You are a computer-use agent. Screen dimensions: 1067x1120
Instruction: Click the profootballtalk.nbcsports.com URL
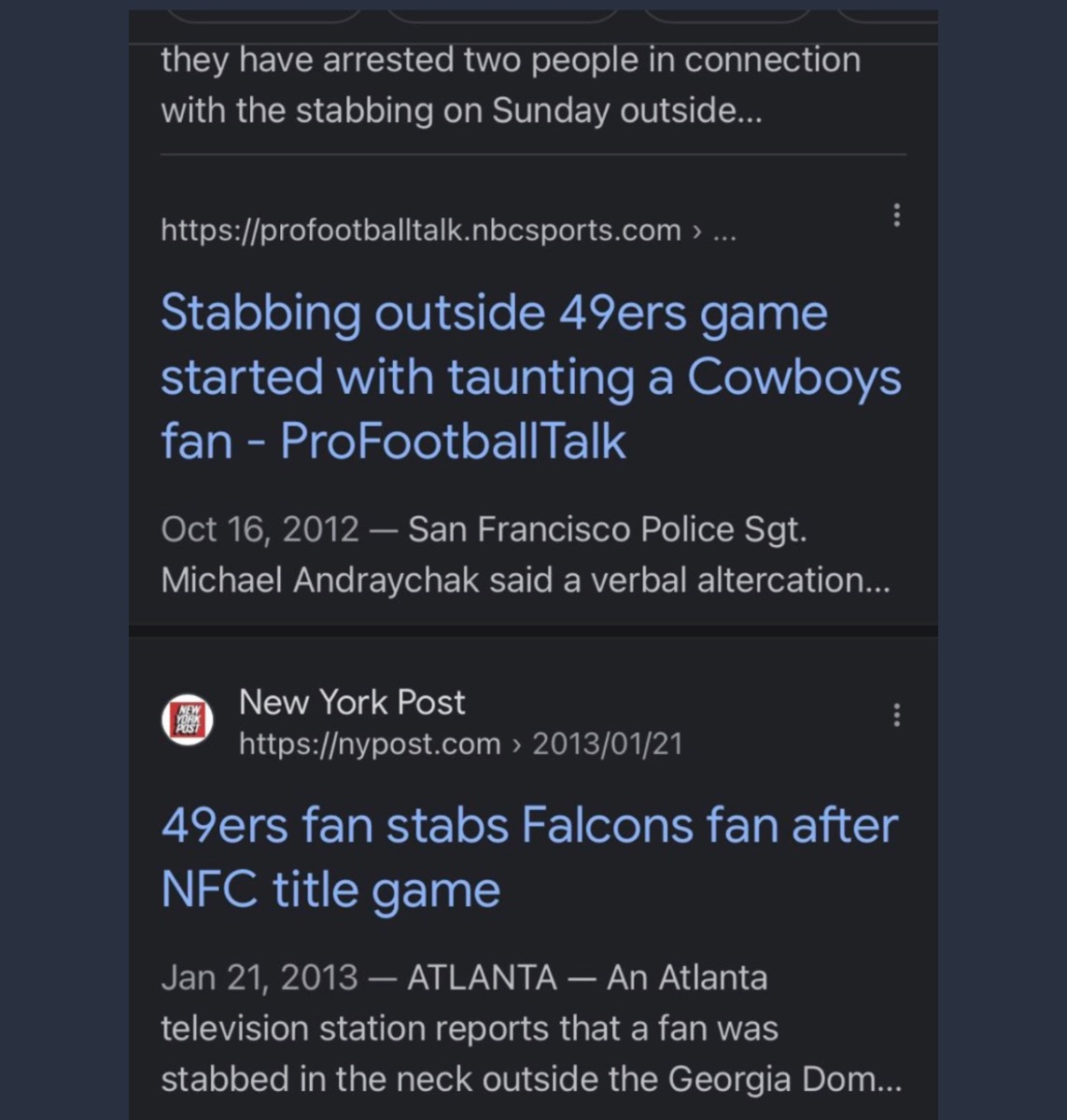(x=420, y=230)
